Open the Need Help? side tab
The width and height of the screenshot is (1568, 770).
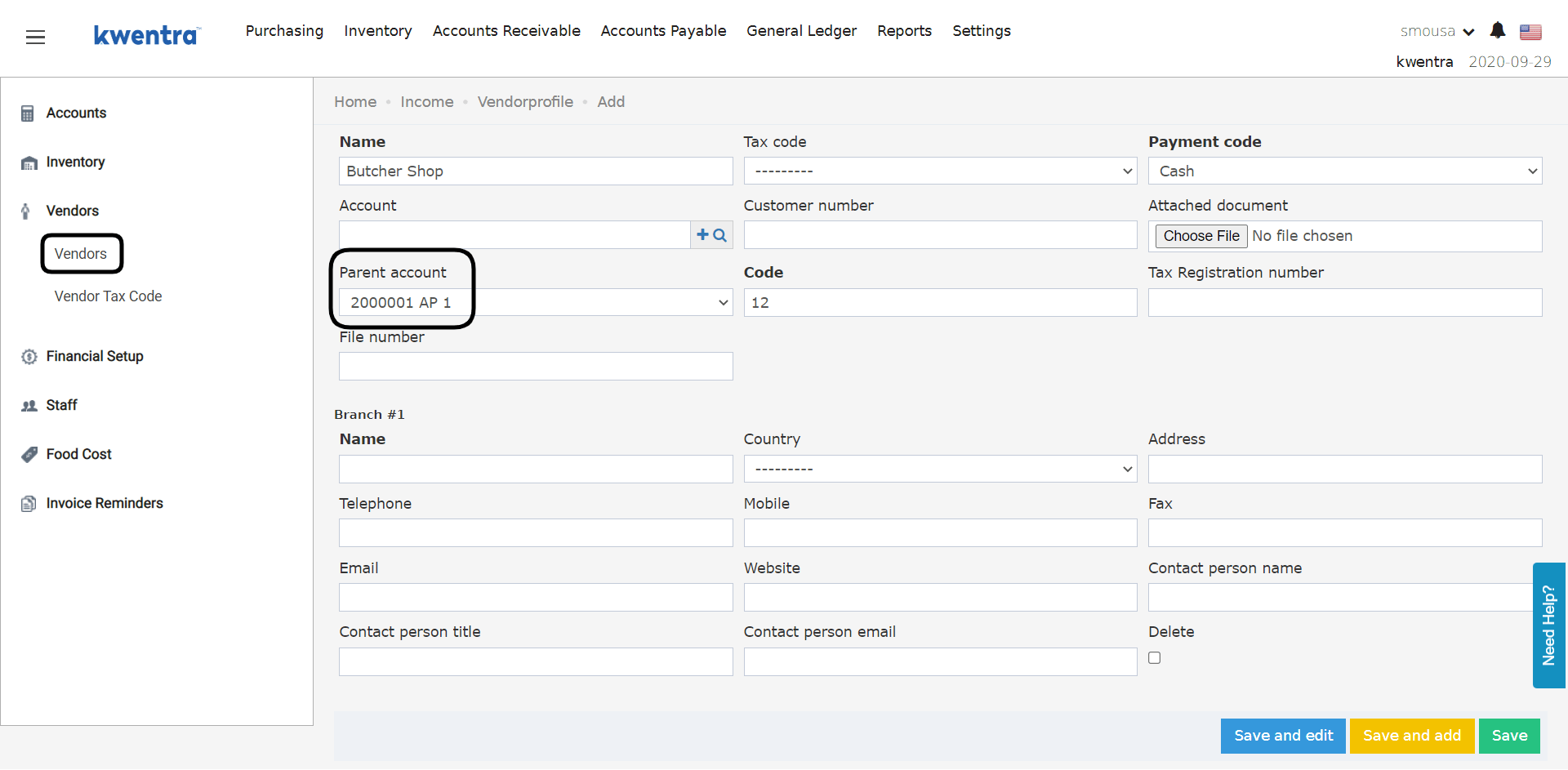(1548, 625)
